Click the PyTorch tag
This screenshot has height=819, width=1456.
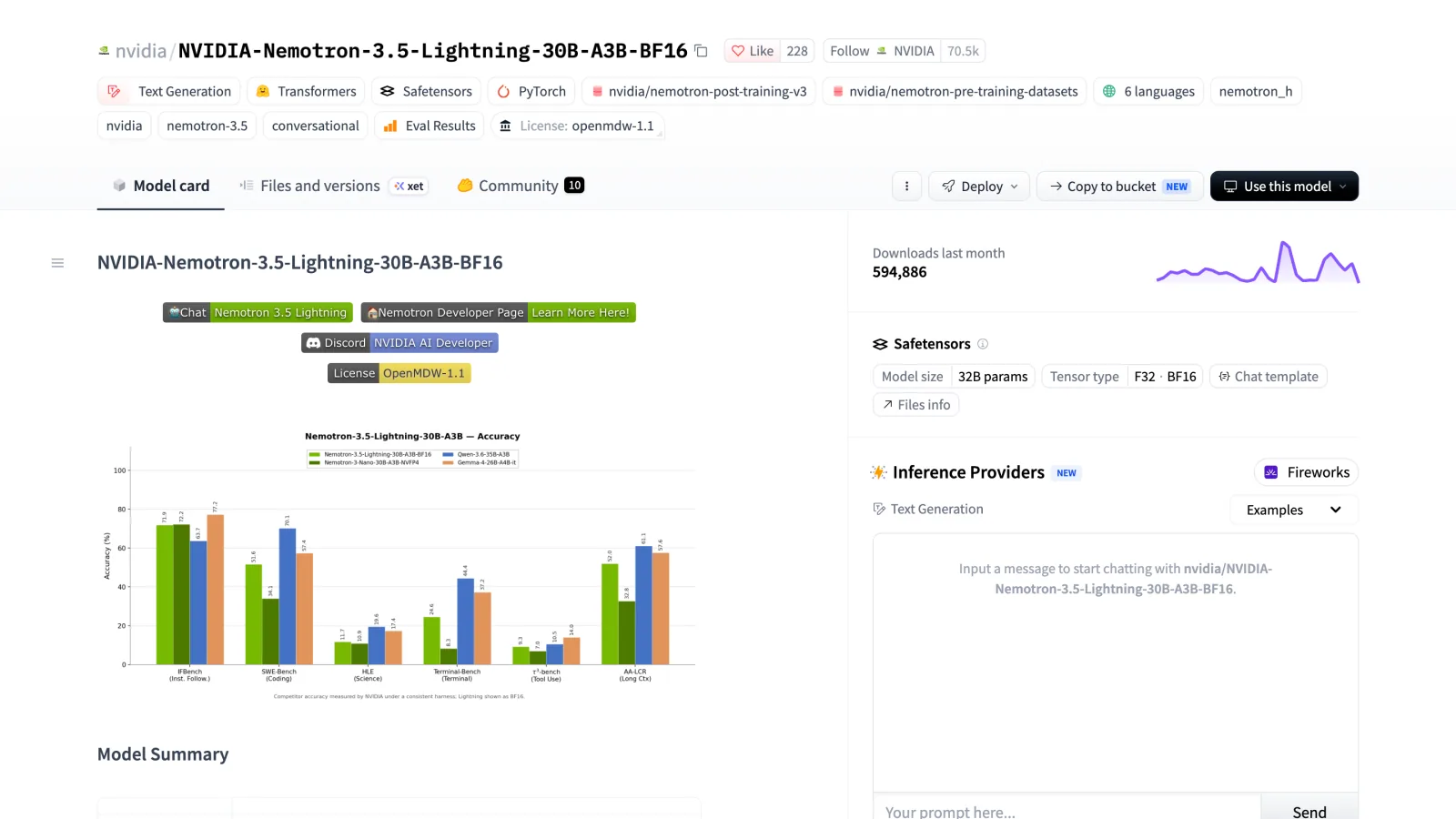tap(531, 91)
